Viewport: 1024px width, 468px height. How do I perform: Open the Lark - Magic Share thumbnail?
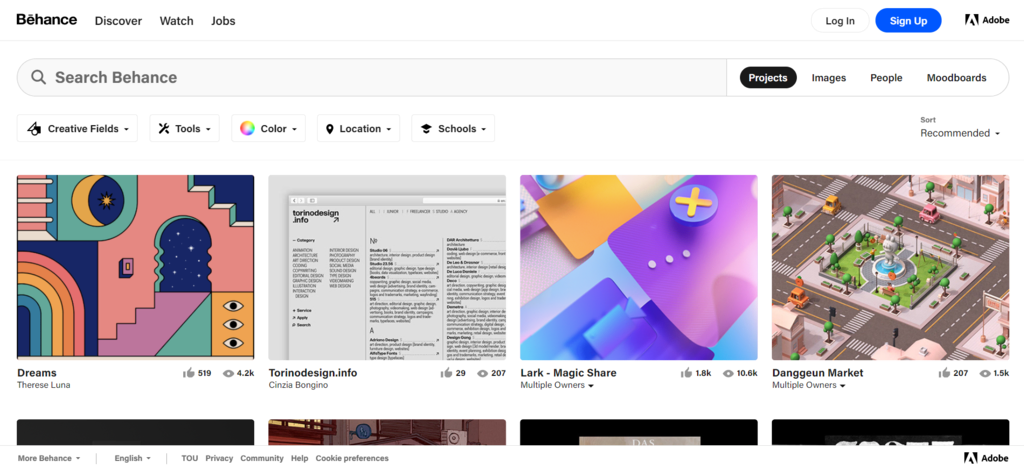point(639,268)
